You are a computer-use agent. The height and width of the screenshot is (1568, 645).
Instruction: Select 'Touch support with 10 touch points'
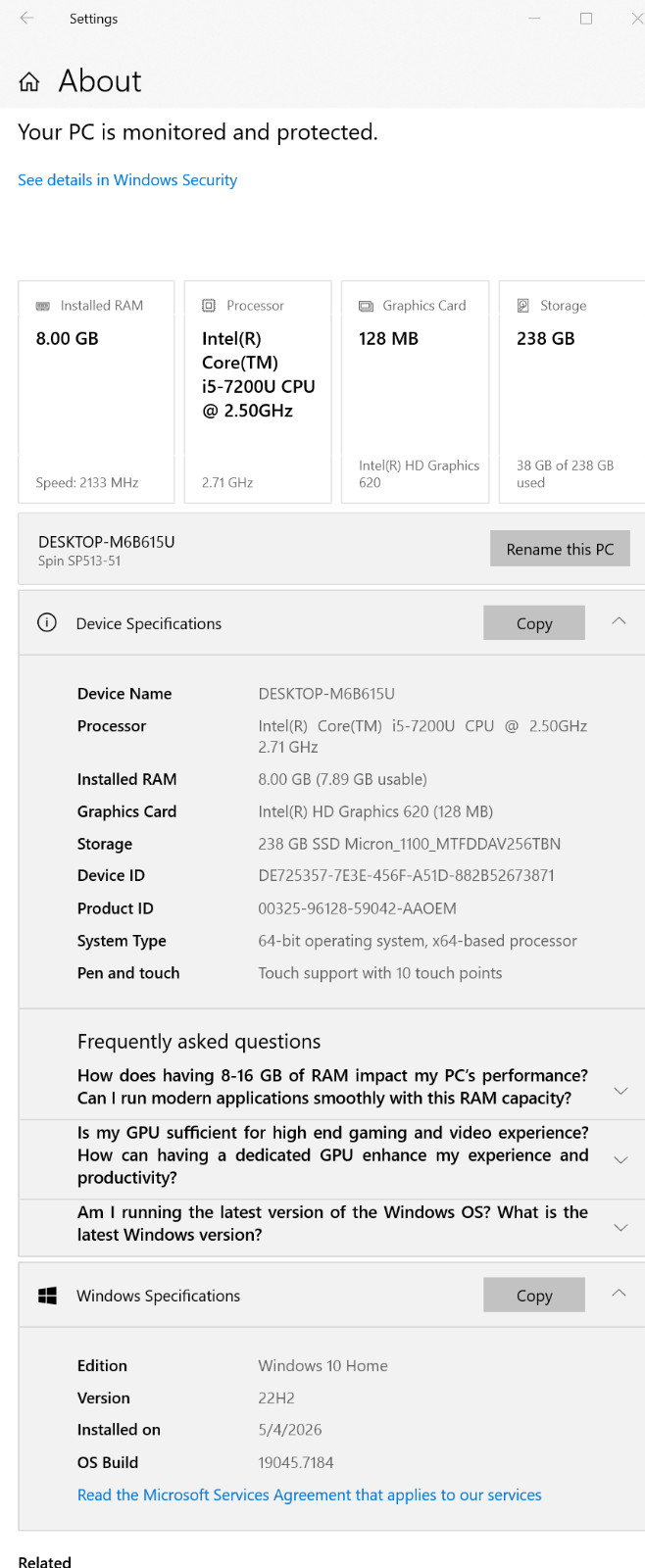[379, 973]
